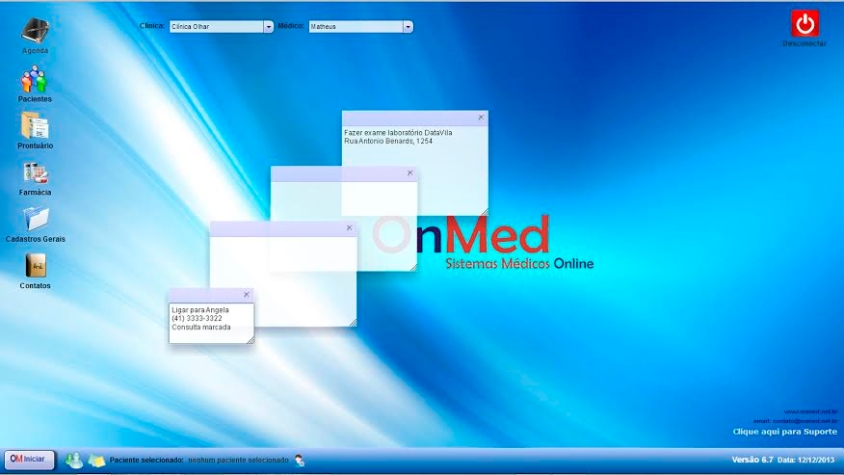Click 'nenhum paciente selecionado' status text
The image size is (844, 475).
(x=238, y=460)
